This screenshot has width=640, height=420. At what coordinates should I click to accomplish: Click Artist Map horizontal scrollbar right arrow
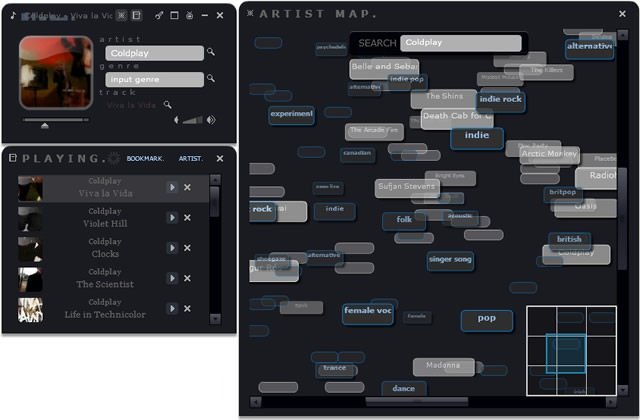click(x=611, y=402)
